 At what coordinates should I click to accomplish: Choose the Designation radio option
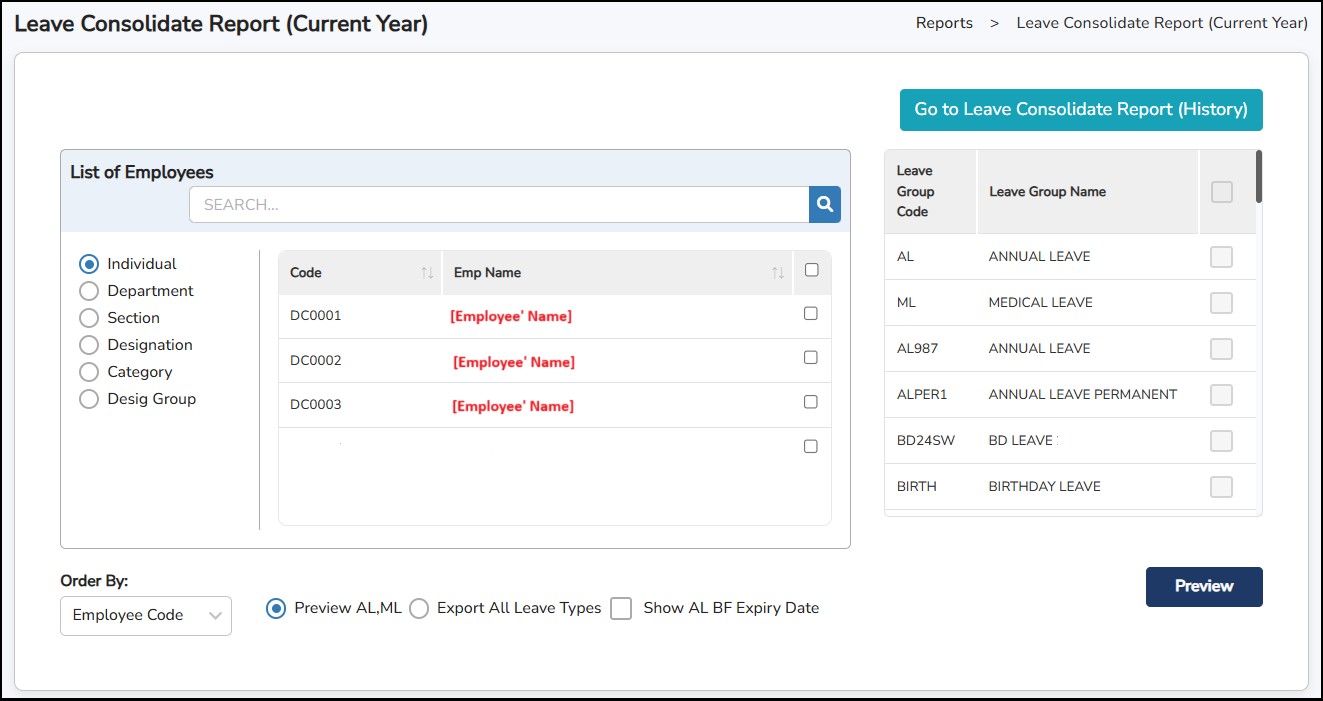tap(89, 345)
